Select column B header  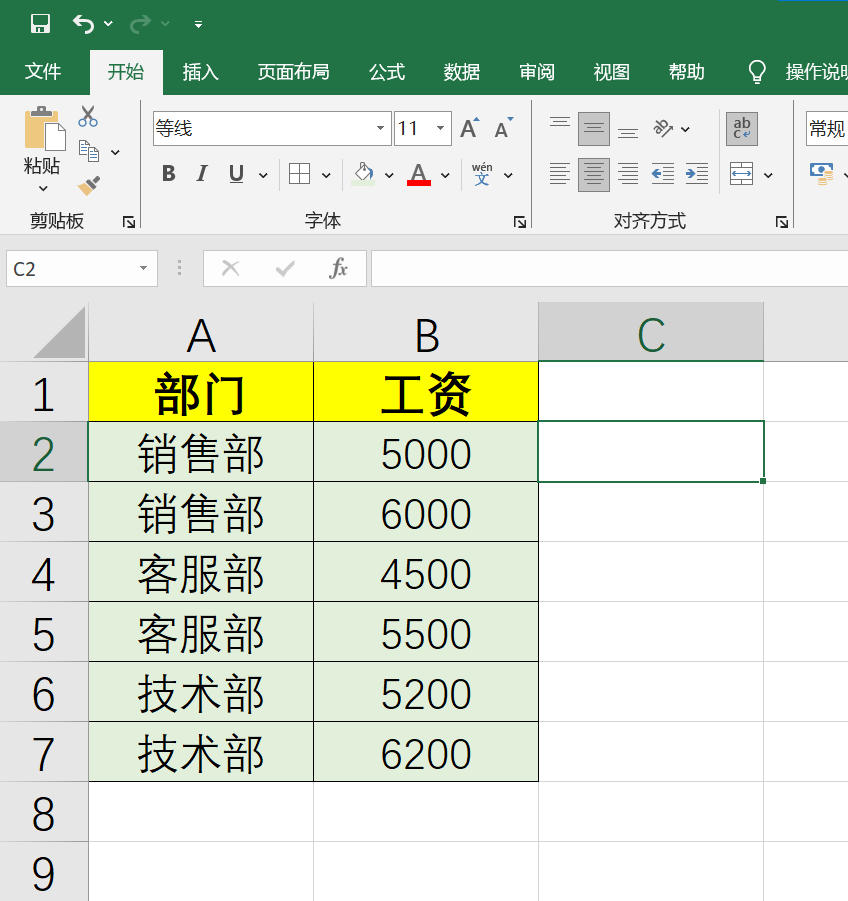point(426,333)
